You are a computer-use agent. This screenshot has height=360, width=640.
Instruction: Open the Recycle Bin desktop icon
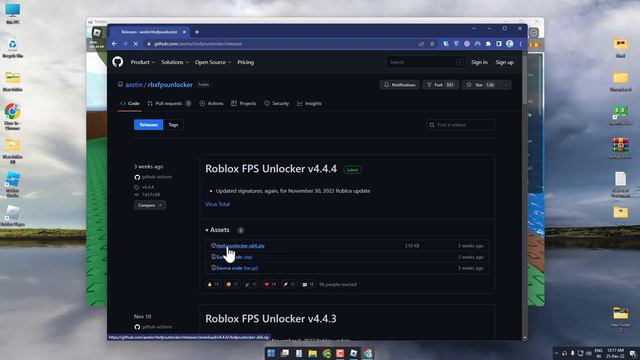tap(12, 48)
